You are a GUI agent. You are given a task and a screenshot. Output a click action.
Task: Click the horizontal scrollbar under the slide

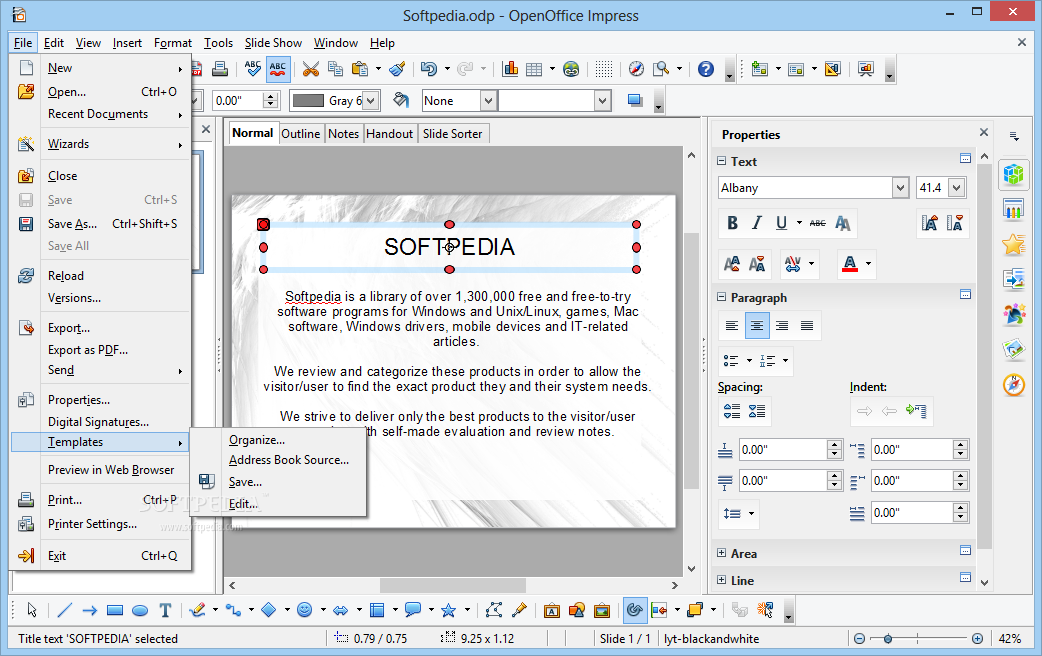tap(453, 586)
